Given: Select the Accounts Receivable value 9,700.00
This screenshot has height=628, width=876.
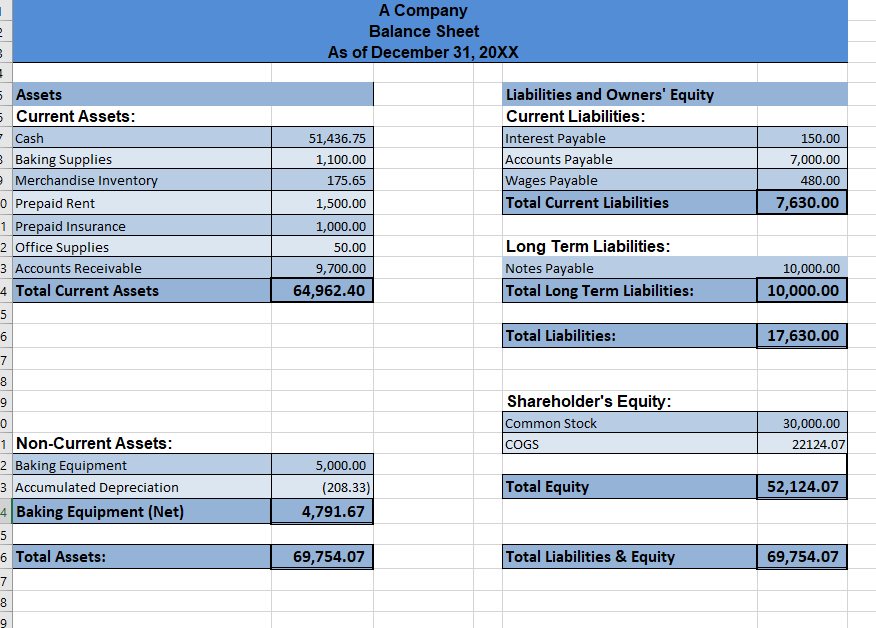Looking at the screenshot, I should point(322,268).
